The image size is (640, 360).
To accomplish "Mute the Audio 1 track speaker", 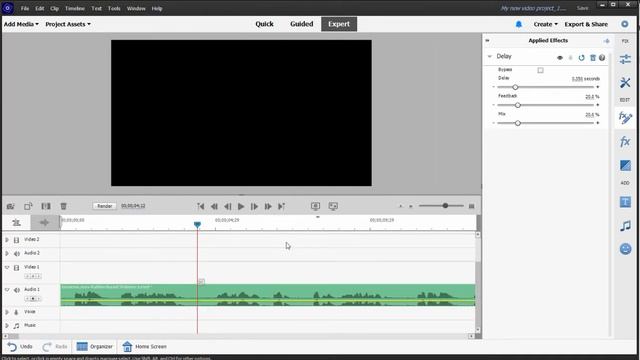I will (16, 290).
